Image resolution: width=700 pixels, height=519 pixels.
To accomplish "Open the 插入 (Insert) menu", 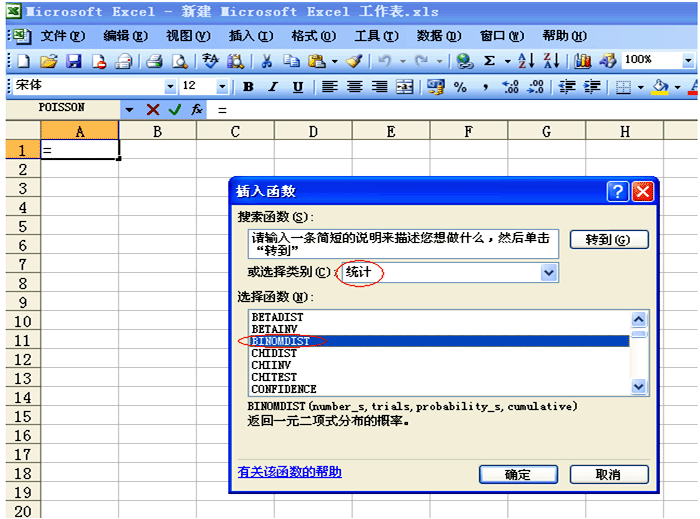I will point(250,36).
